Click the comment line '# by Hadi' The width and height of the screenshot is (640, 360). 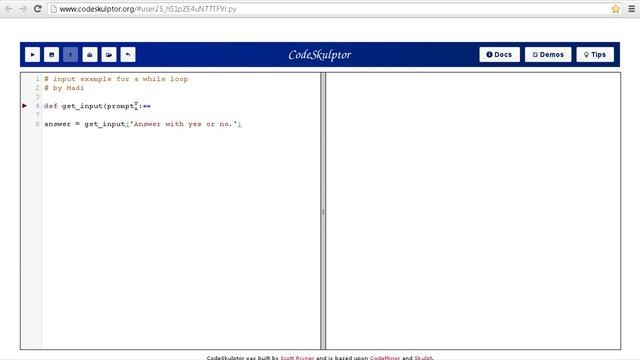coord(64,88)
